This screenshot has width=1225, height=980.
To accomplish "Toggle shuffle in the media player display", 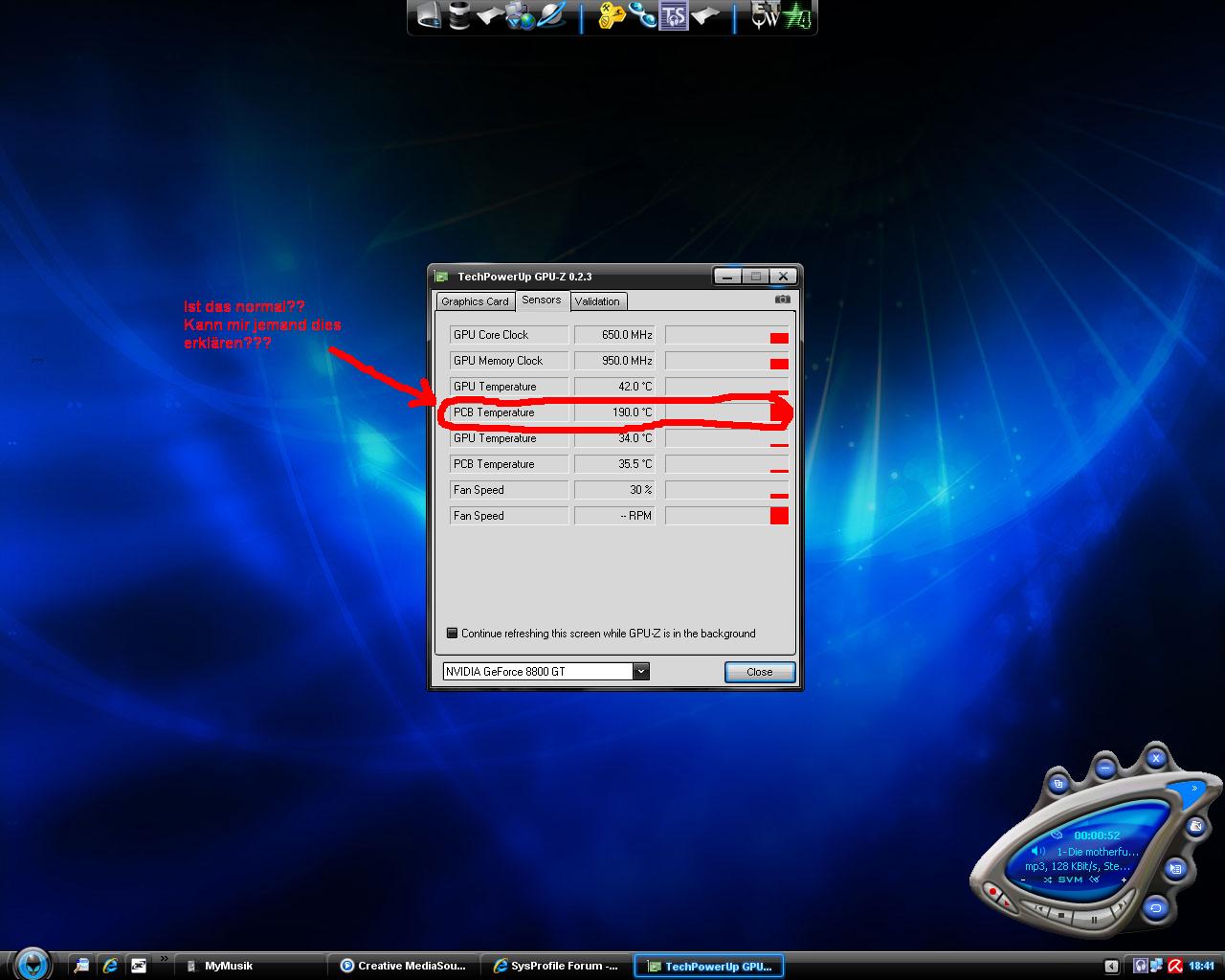I will (x=1048, y=880).
